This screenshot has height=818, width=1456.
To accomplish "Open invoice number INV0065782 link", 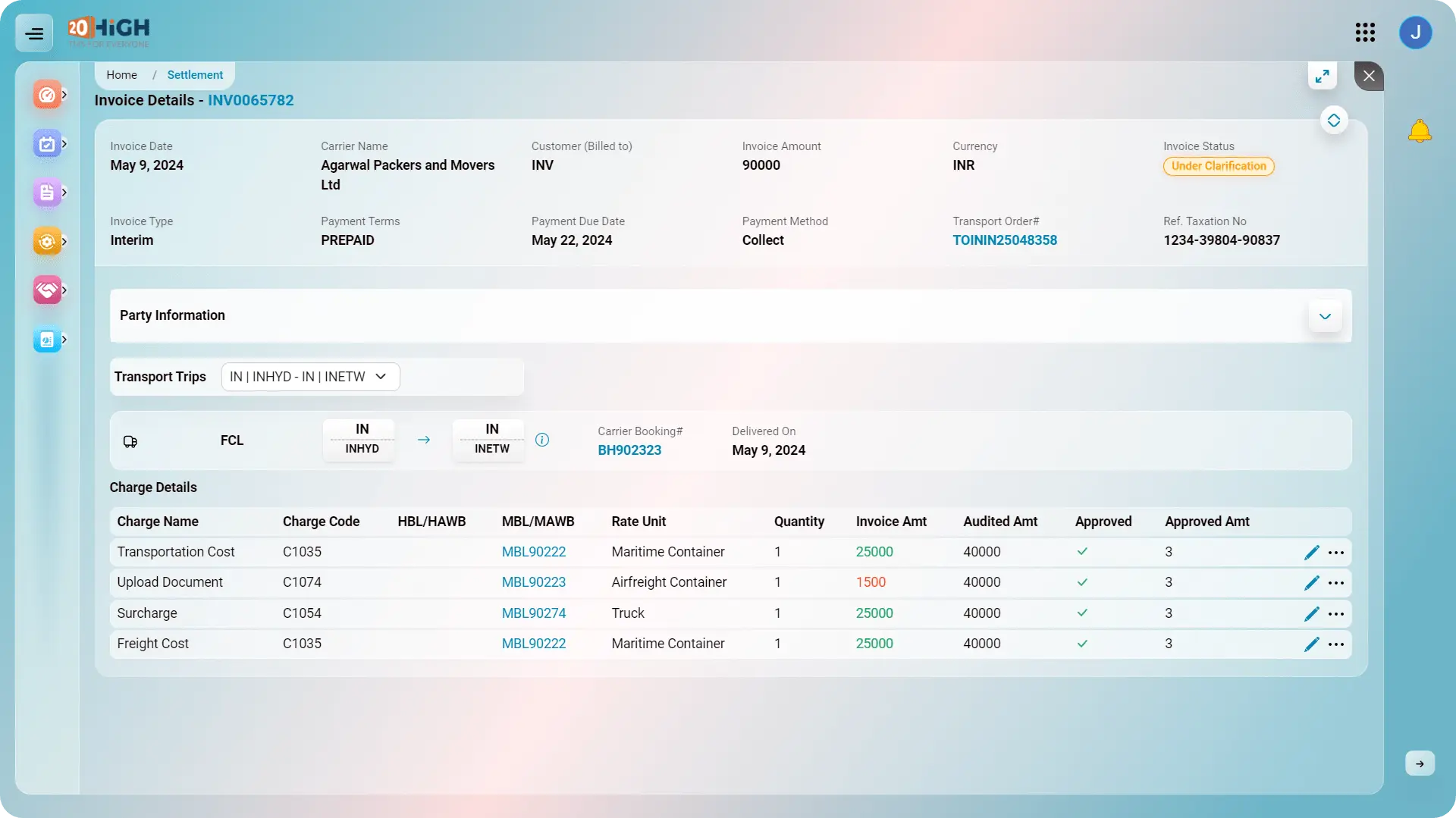I will coord(250,100).
